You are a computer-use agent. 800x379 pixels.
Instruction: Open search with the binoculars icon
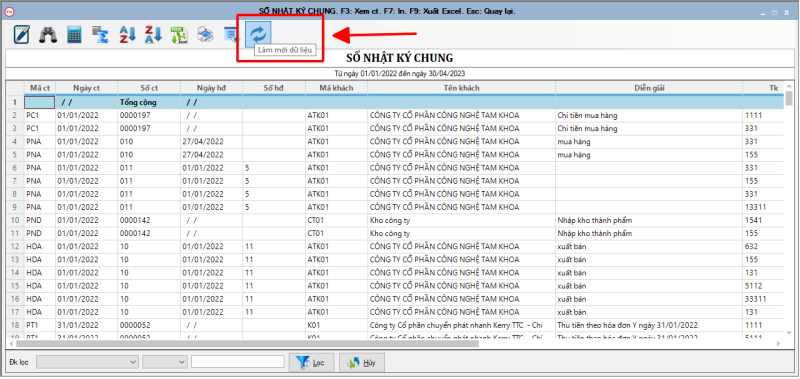click(48, 34)
